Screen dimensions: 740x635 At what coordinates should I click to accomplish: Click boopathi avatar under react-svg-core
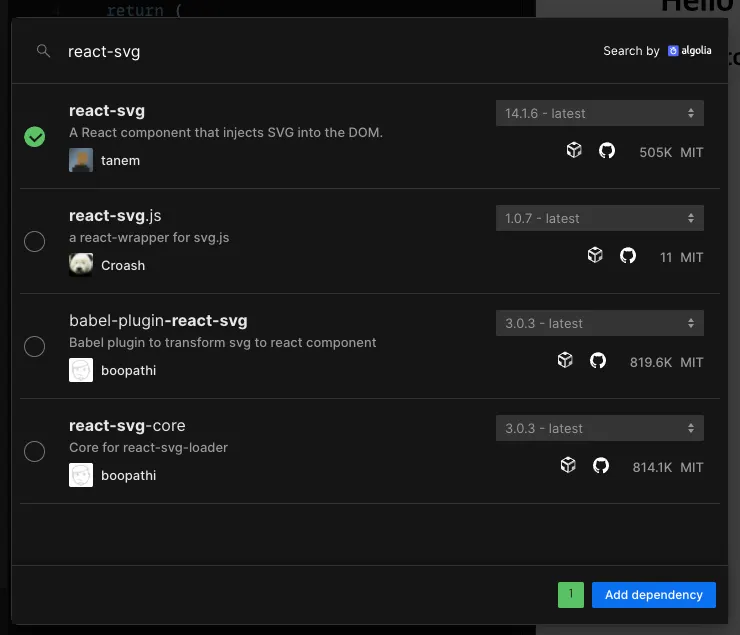tap(81, 475)
